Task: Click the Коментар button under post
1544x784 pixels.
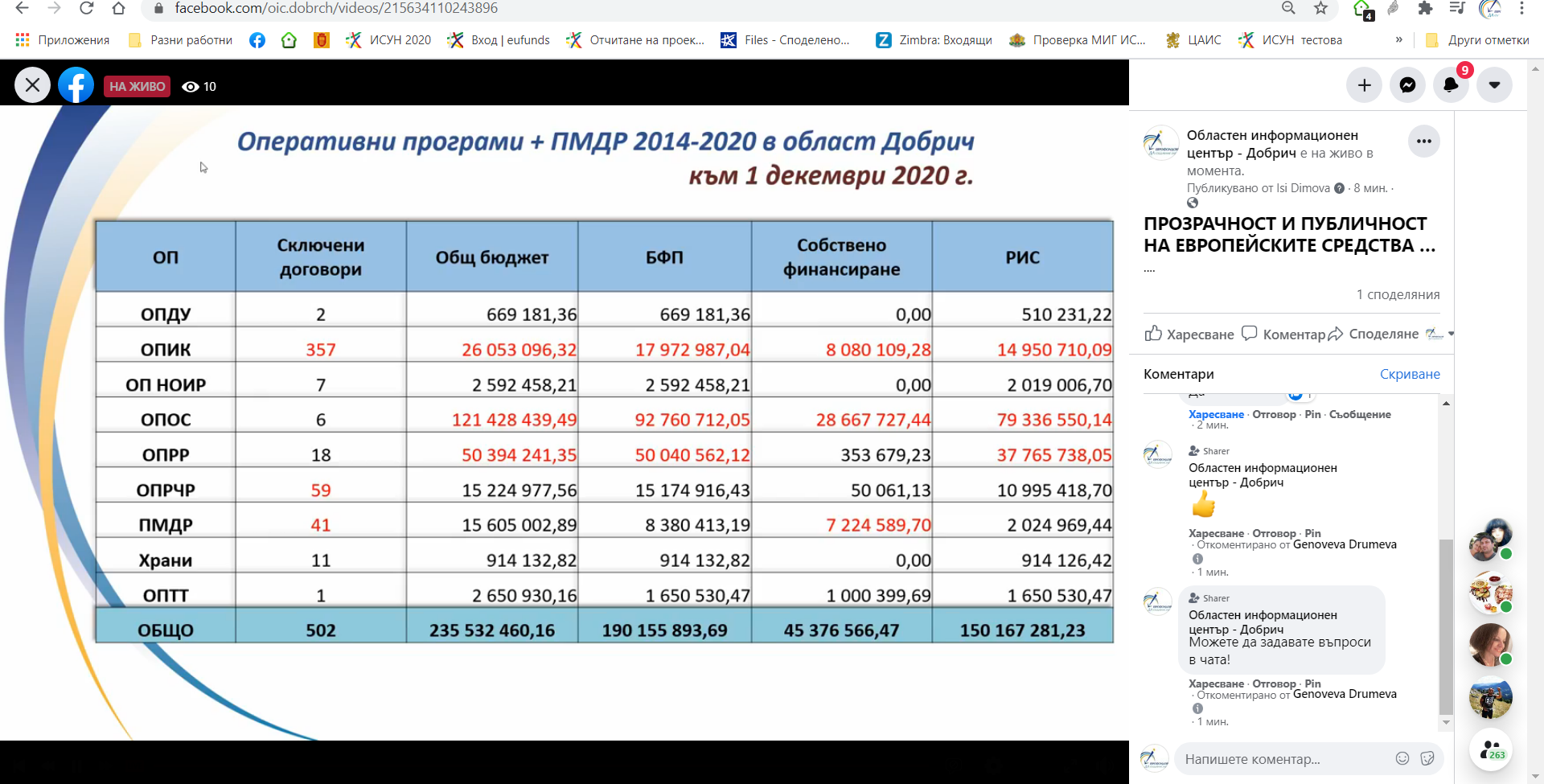Action: (x=1283, y=334)
